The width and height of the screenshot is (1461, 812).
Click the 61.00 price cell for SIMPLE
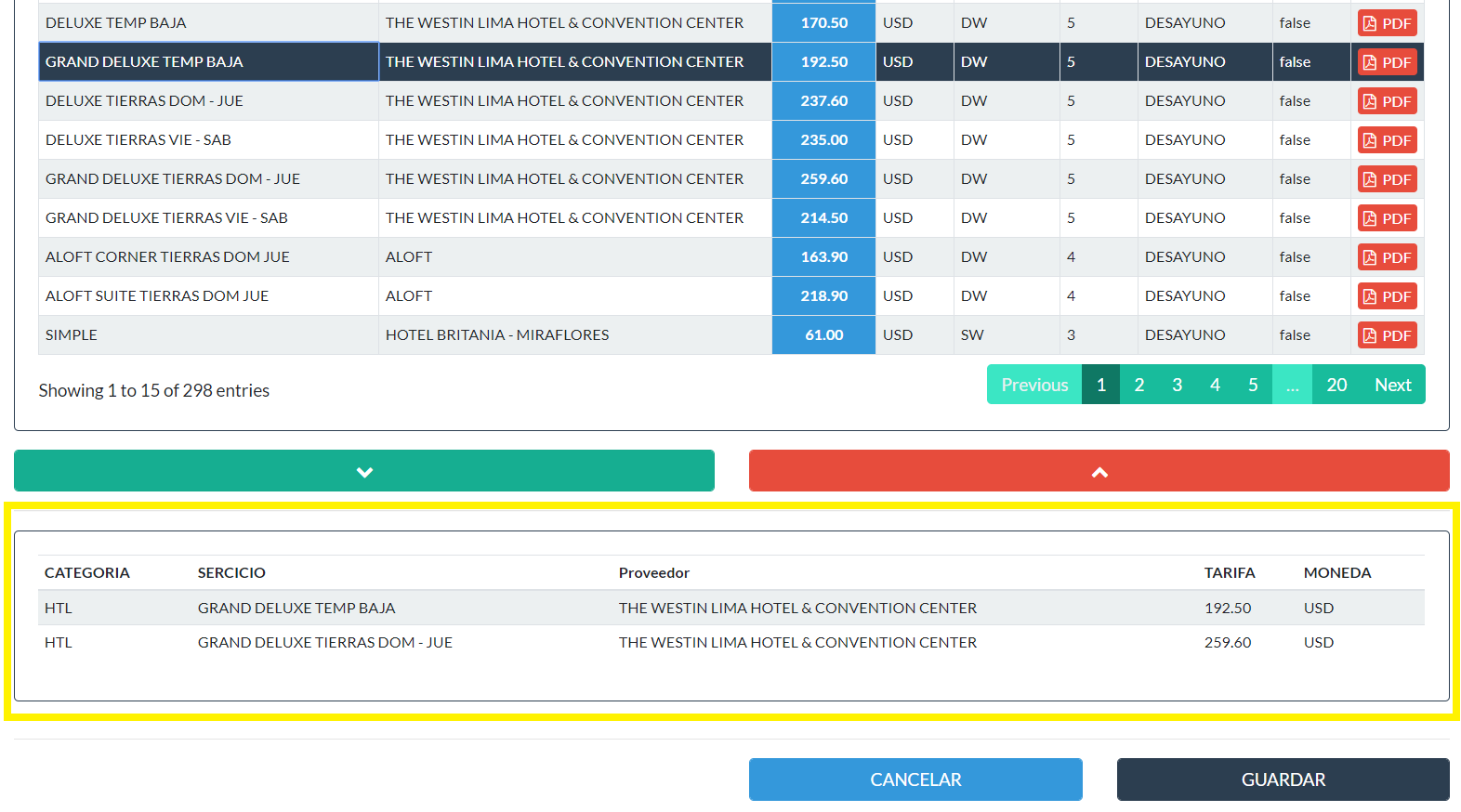[823, 335]
